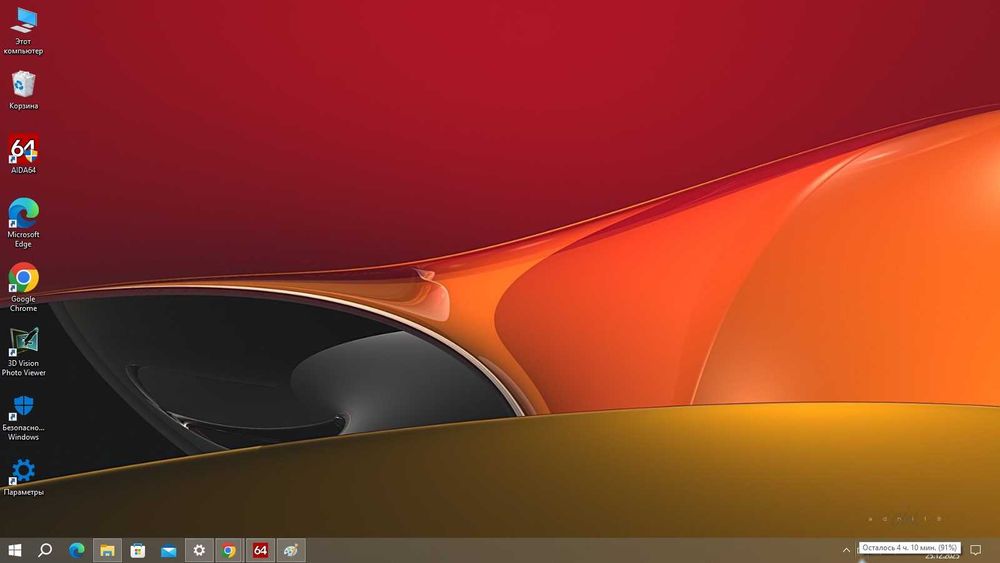Open the Windows Start menu
This screenshot has height=563, width=1000.
pyautogui.click(x=15, y=550)
